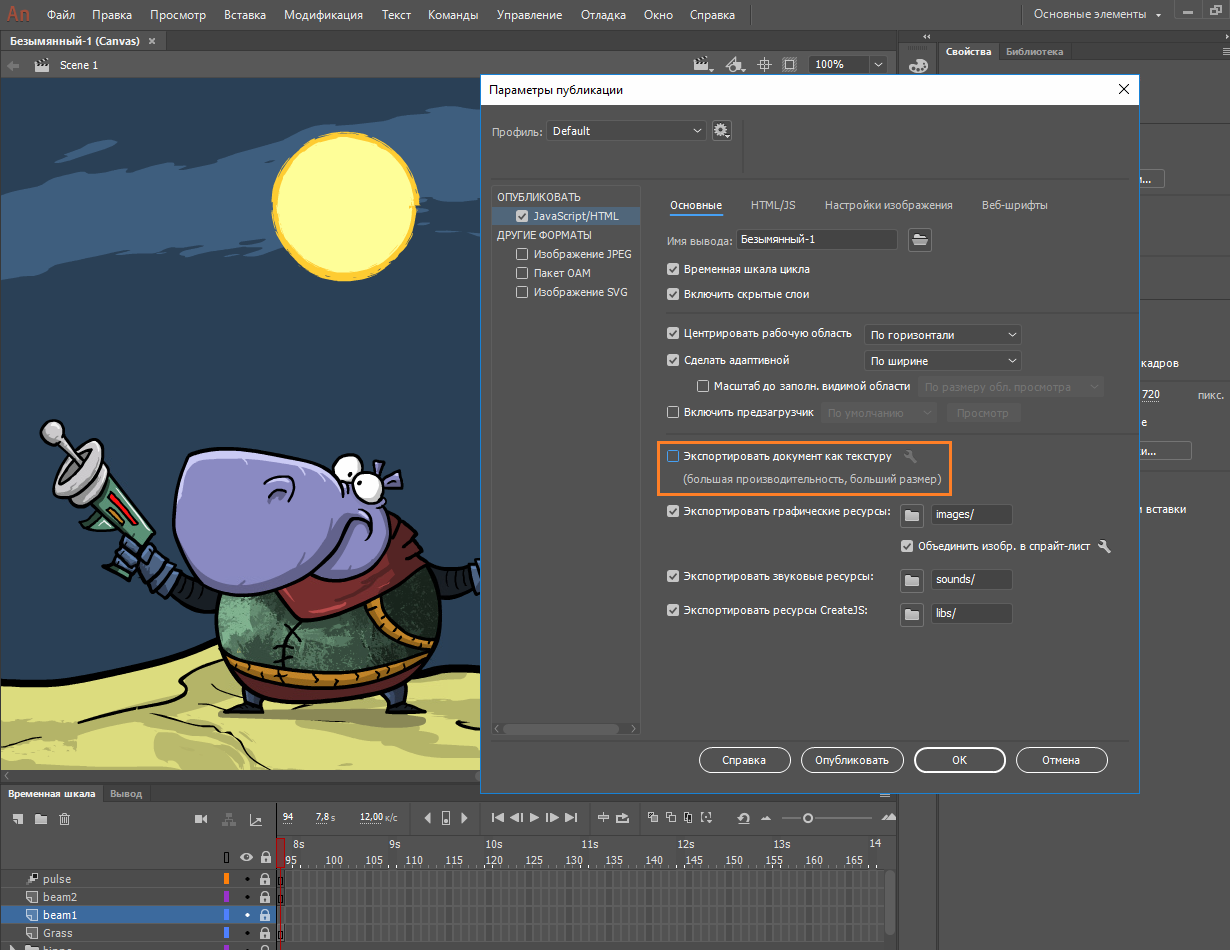This screenshot has height=950, width=1230.
Task: Check the JPEG image format option
Action: click(522, 254)
